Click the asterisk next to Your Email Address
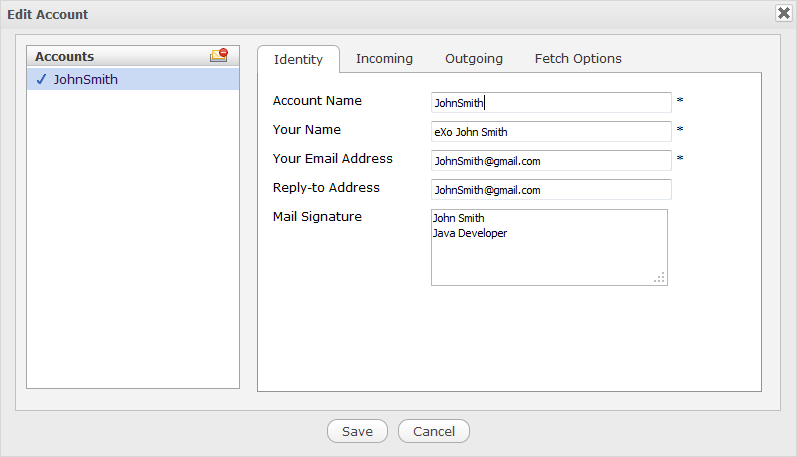Viewport: 797px width, 457px height. pos(680,160)
